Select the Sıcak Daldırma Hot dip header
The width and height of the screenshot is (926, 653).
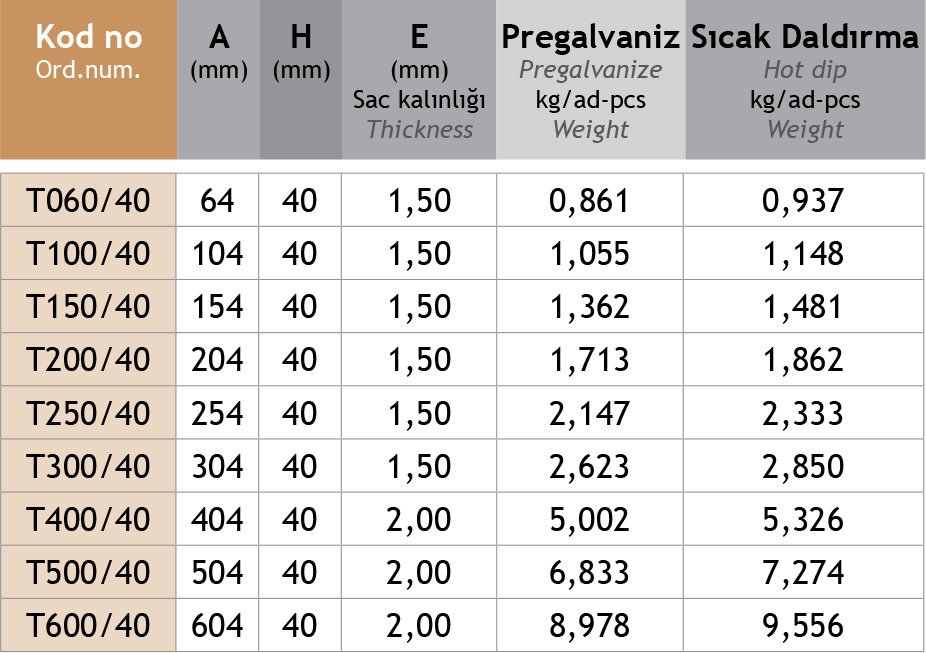pos(805,80)
